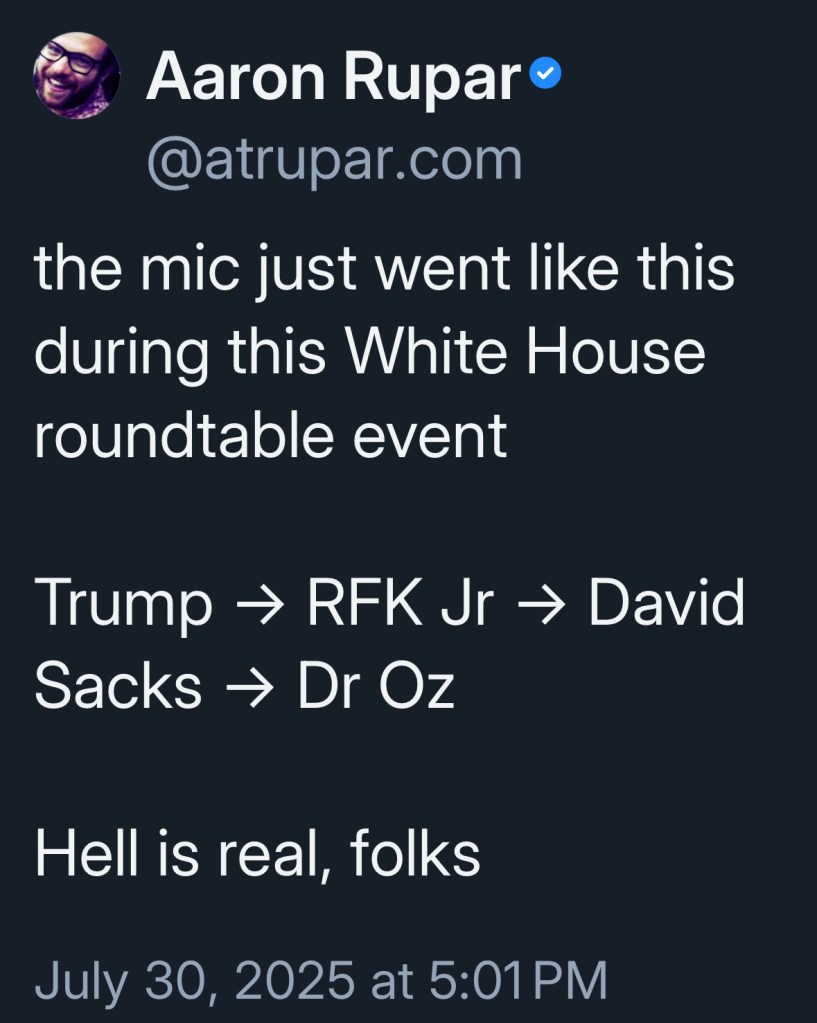Click the 'Hell is real, folks' line
The image size is (817, 1023).
tap(257, 855)
